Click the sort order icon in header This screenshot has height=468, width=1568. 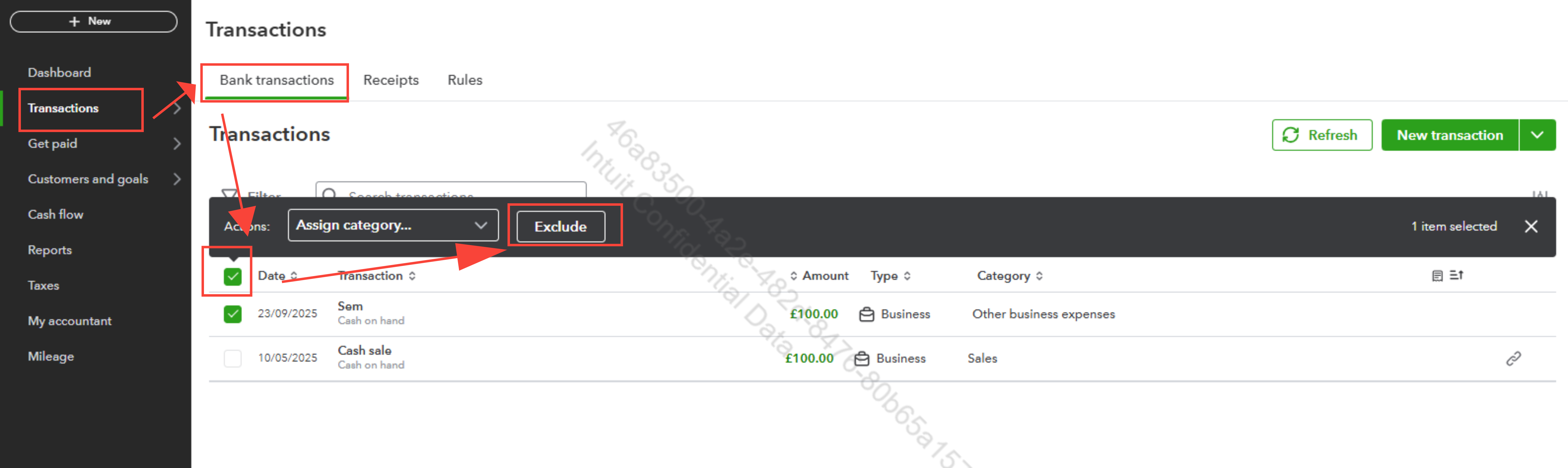click(1456, 275)
